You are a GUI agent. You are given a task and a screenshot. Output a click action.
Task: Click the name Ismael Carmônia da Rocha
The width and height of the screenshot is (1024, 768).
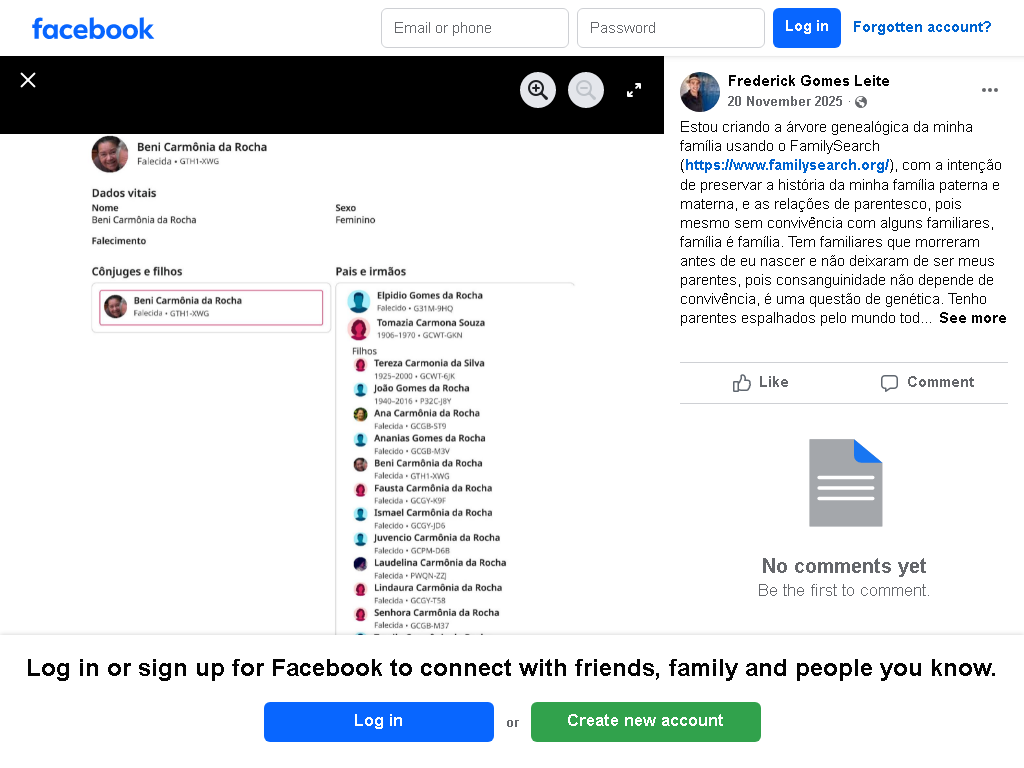433,513
